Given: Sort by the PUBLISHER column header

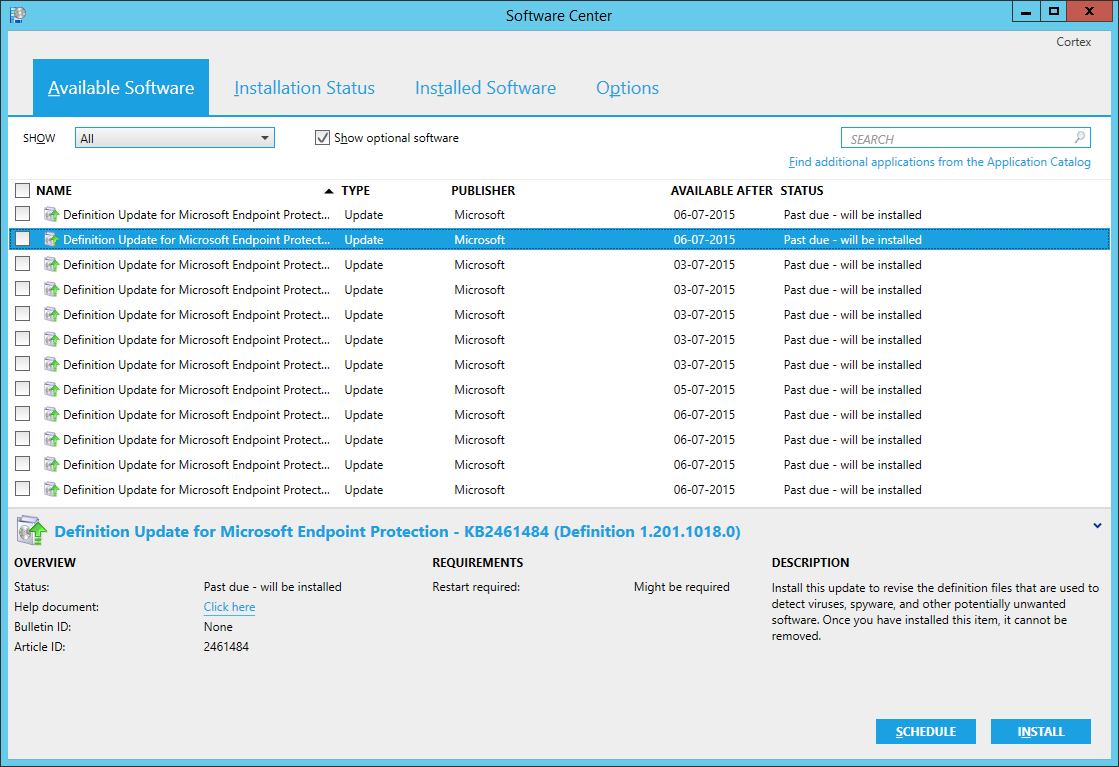Looking at the screenshot, I should (x=483, y=191).
